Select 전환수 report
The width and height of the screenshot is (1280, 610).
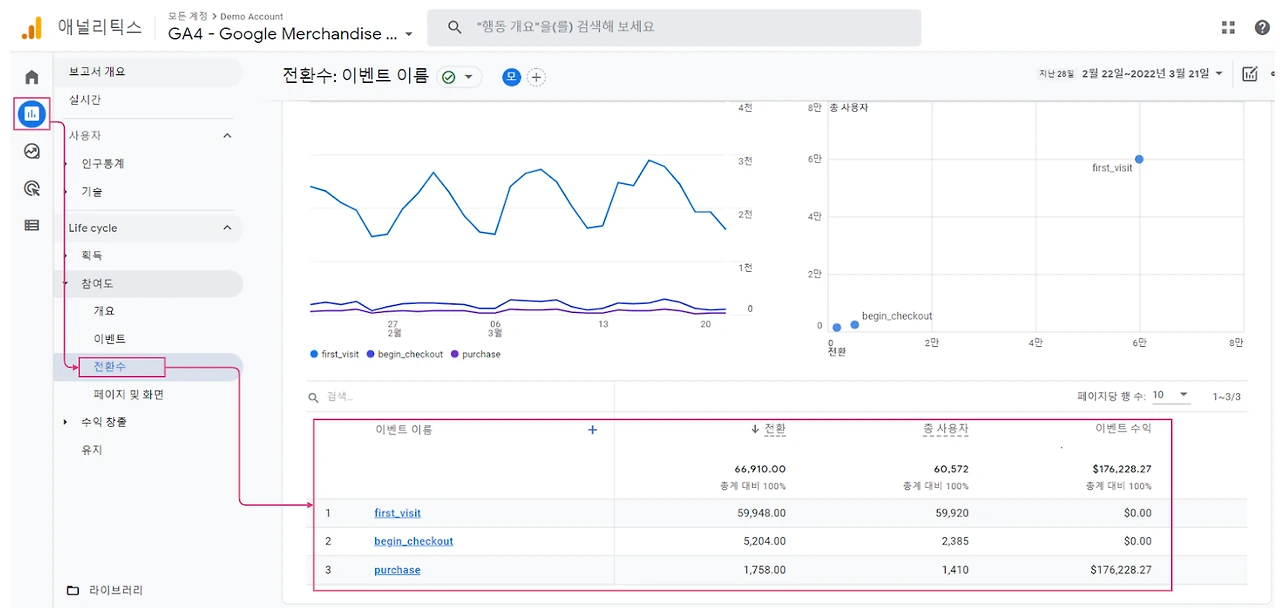tap(110, 367)
